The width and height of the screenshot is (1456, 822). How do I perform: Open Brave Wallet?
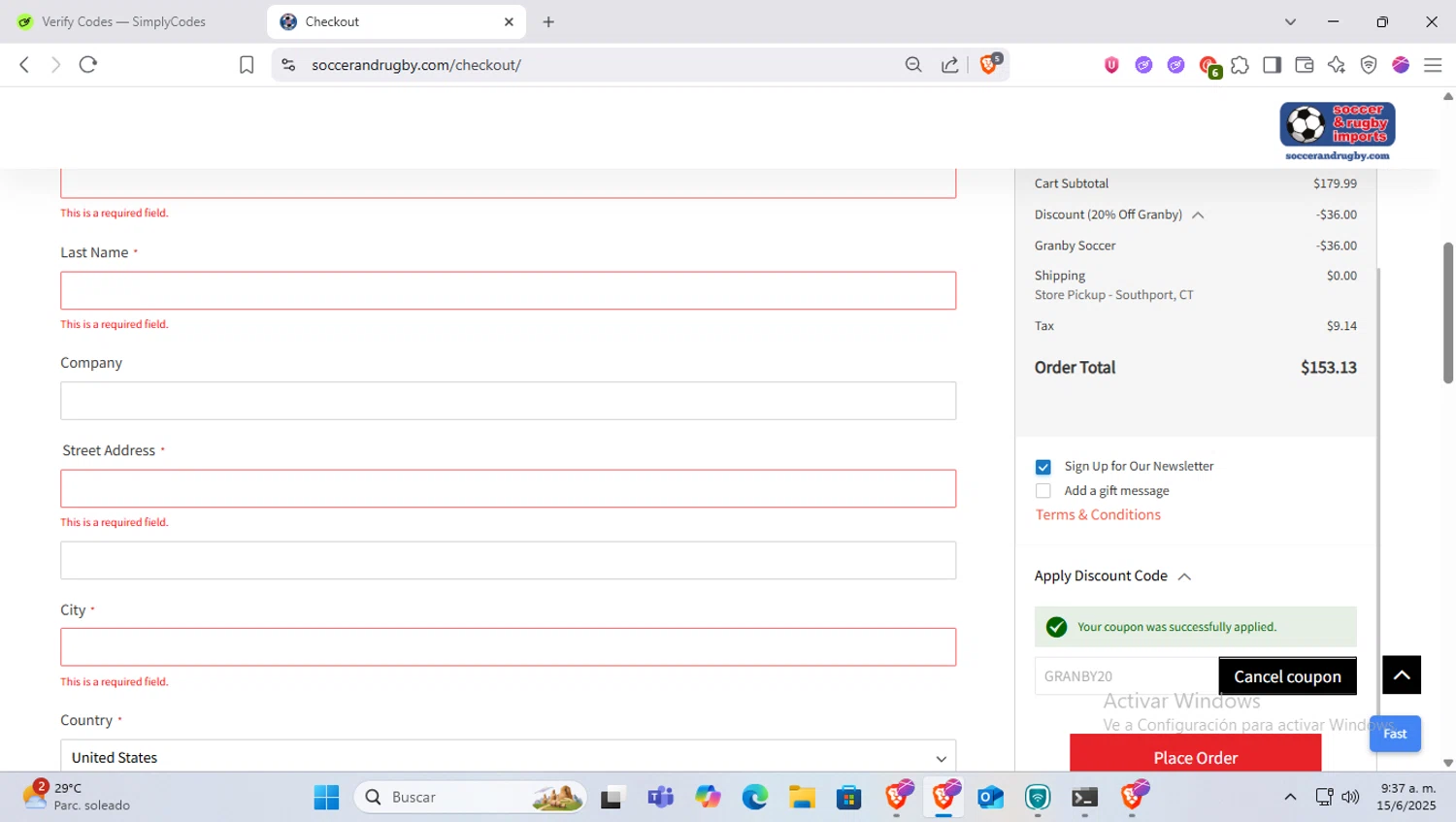click(x=1305, y=65)
